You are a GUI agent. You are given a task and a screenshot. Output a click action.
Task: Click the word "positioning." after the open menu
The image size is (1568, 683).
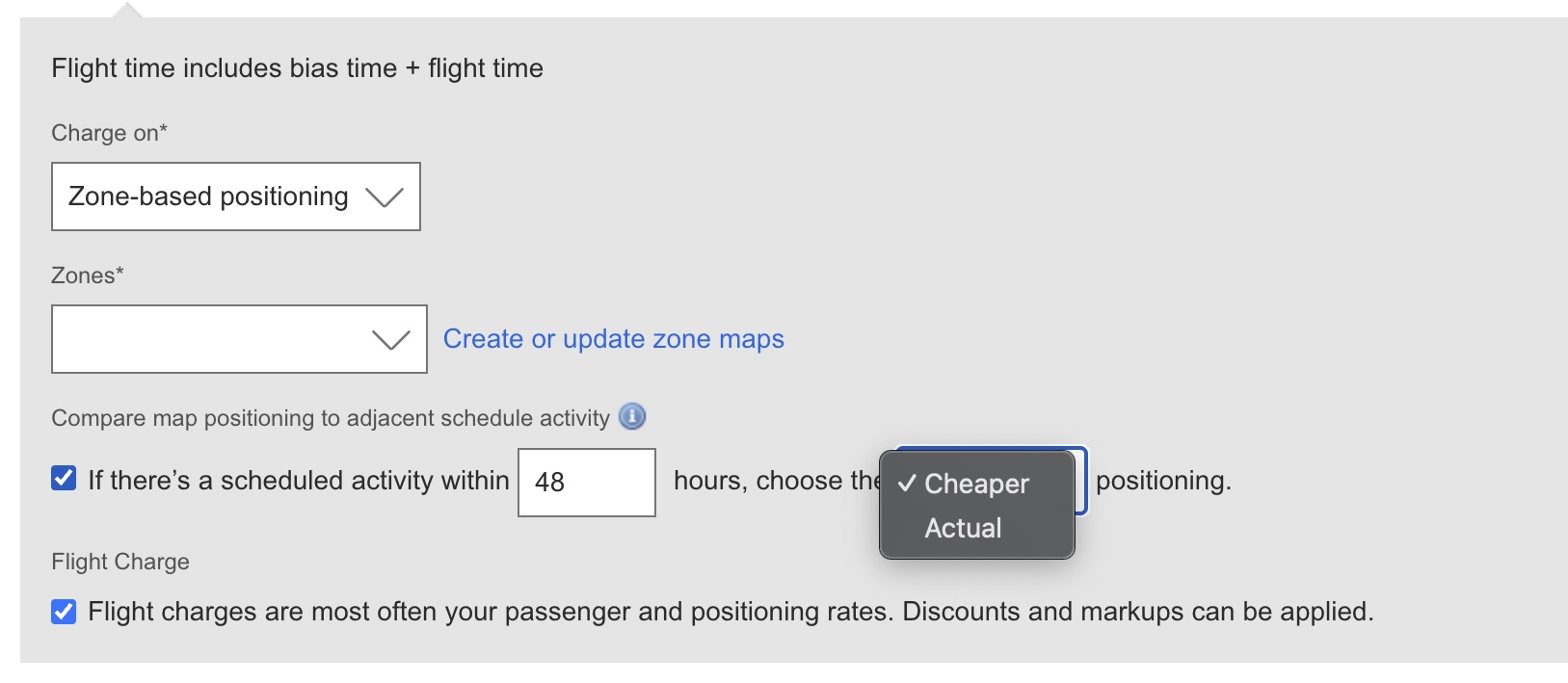click(1163, 481)
